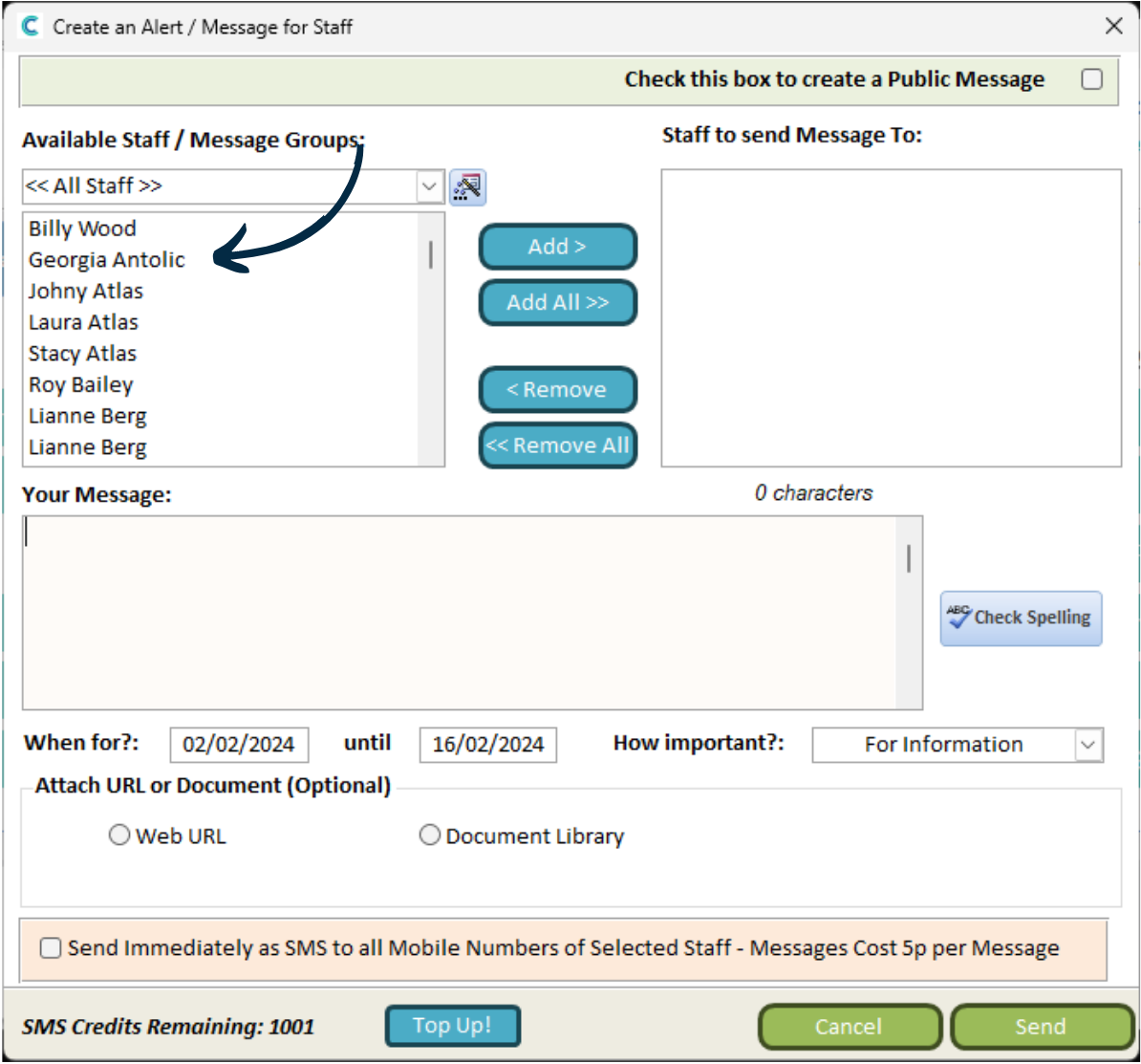Click the until end date field

coord(487,745)
